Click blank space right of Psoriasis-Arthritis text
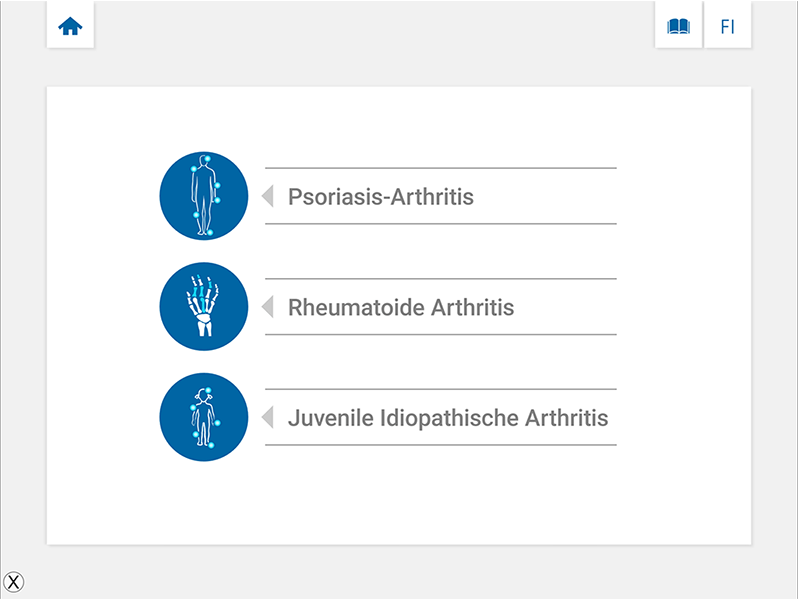Viewport: 798px width, 600px height. pyautogui.click(x=545, y=196)
